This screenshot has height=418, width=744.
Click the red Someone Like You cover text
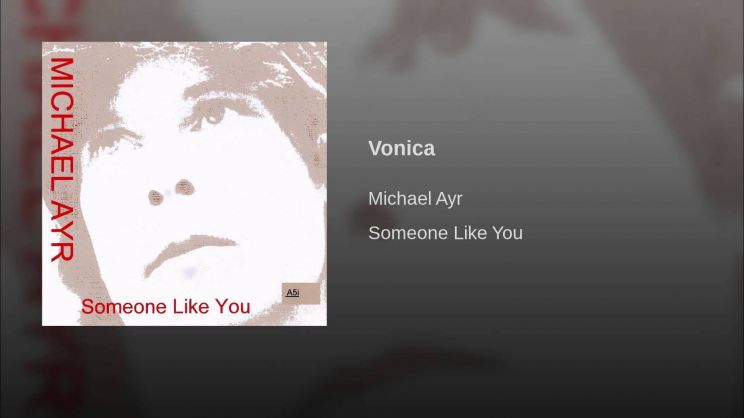tap(166, 307)
